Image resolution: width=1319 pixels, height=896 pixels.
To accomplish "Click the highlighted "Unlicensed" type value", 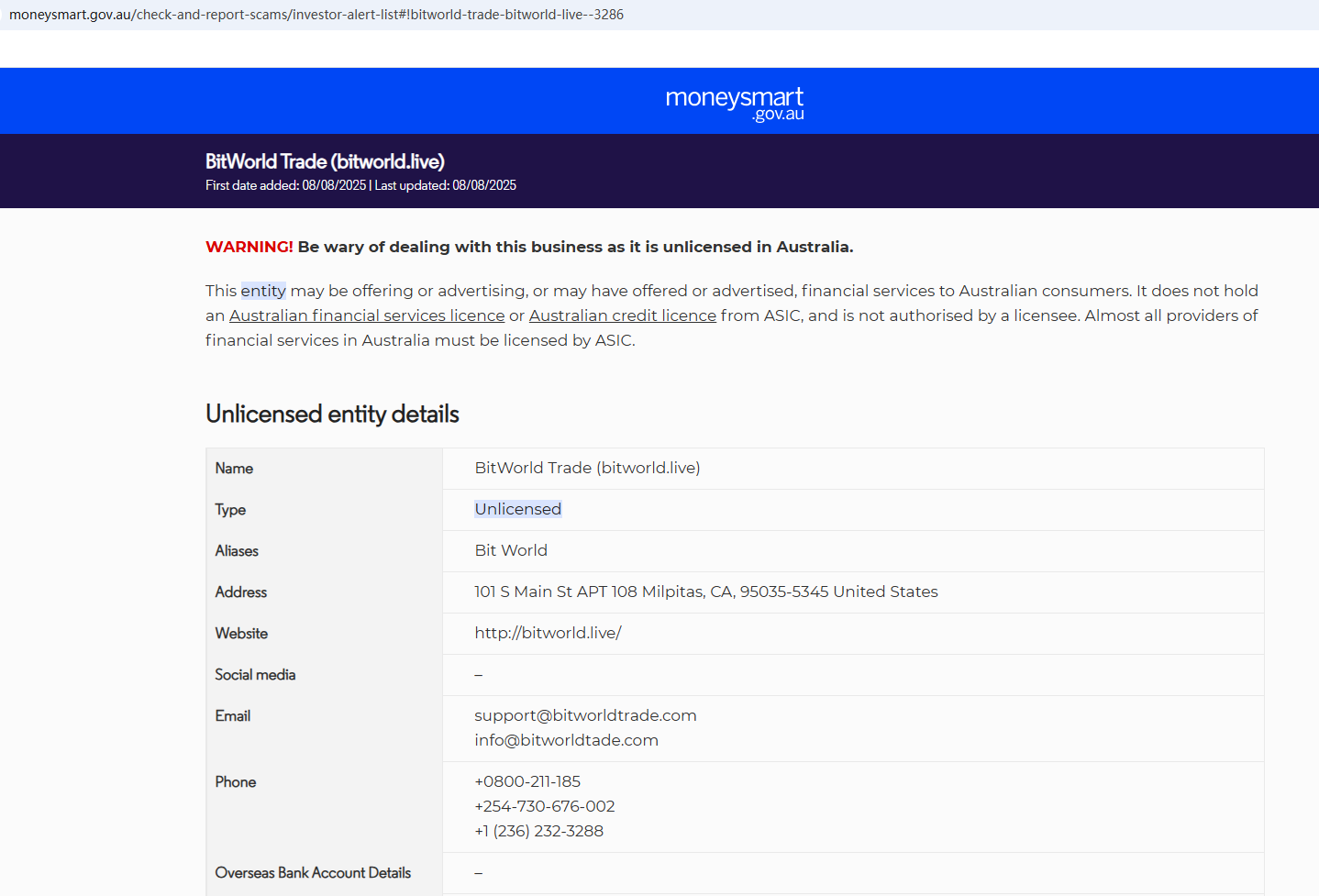I will pos(517,509).
